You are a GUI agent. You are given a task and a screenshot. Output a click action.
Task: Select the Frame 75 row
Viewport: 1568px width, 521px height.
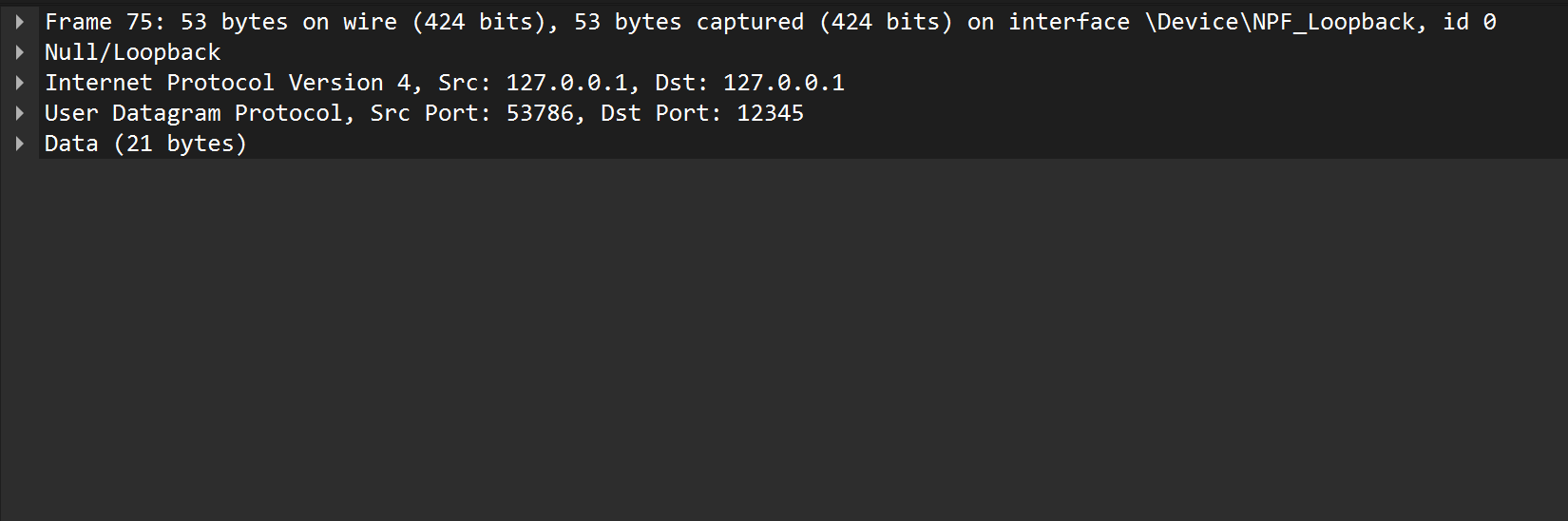click(803, 22)
